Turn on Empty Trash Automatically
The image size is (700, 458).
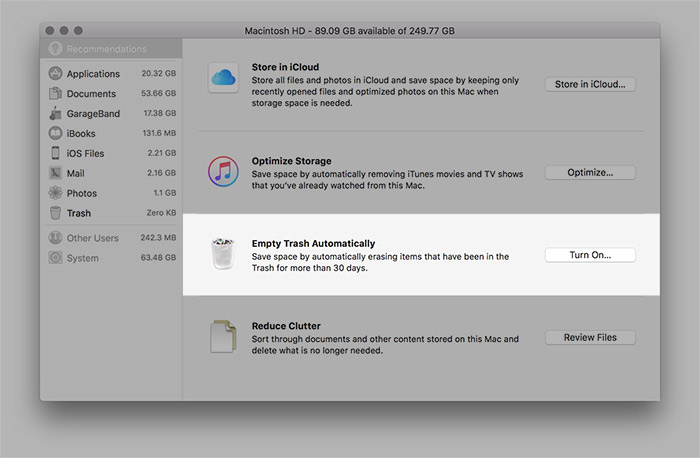click(x=590, y=255)
